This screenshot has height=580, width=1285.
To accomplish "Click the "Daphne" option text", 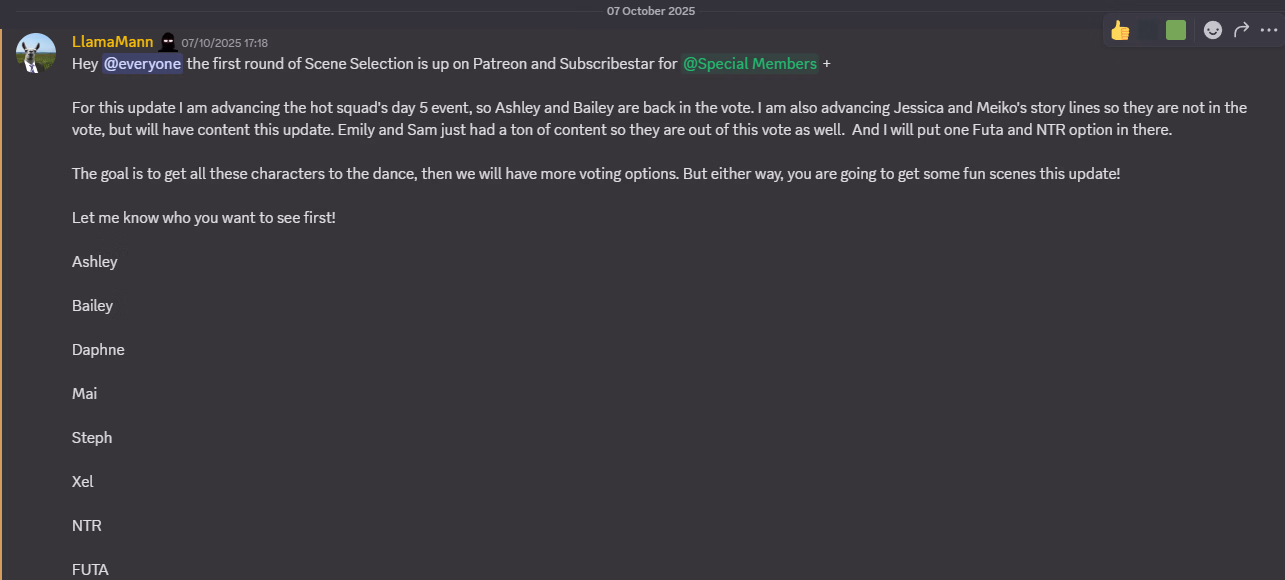I will click(x=98, y=350).
